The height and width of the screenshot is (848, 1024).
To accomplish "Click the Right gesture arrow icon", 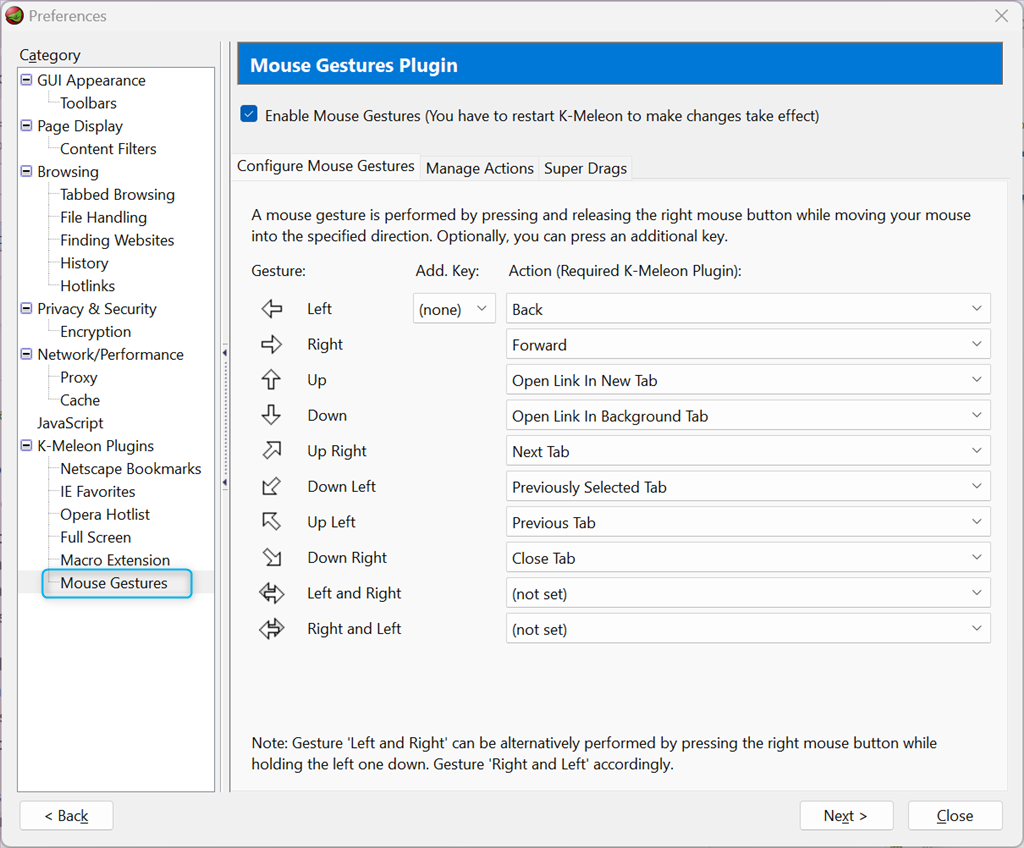I will coord(272,344).
